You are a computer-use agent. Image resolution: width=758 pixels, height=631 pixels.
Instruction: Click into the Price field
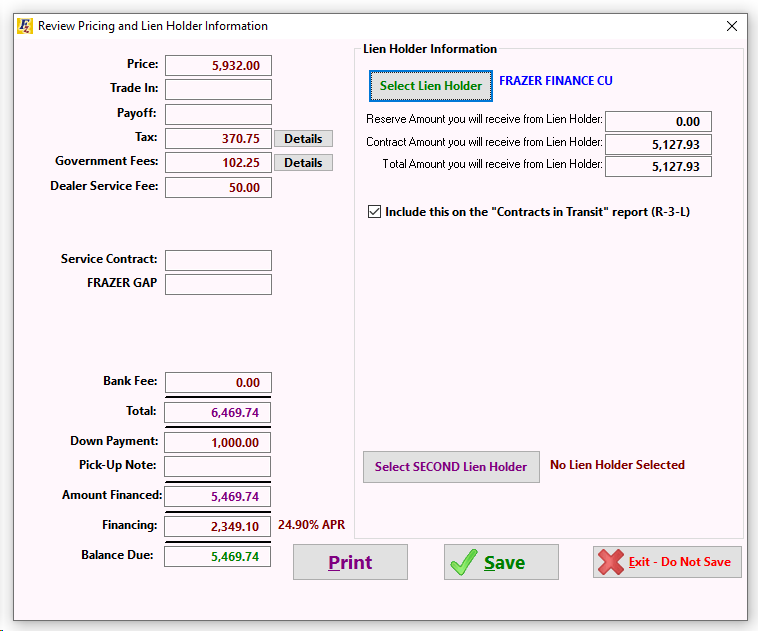218,65
